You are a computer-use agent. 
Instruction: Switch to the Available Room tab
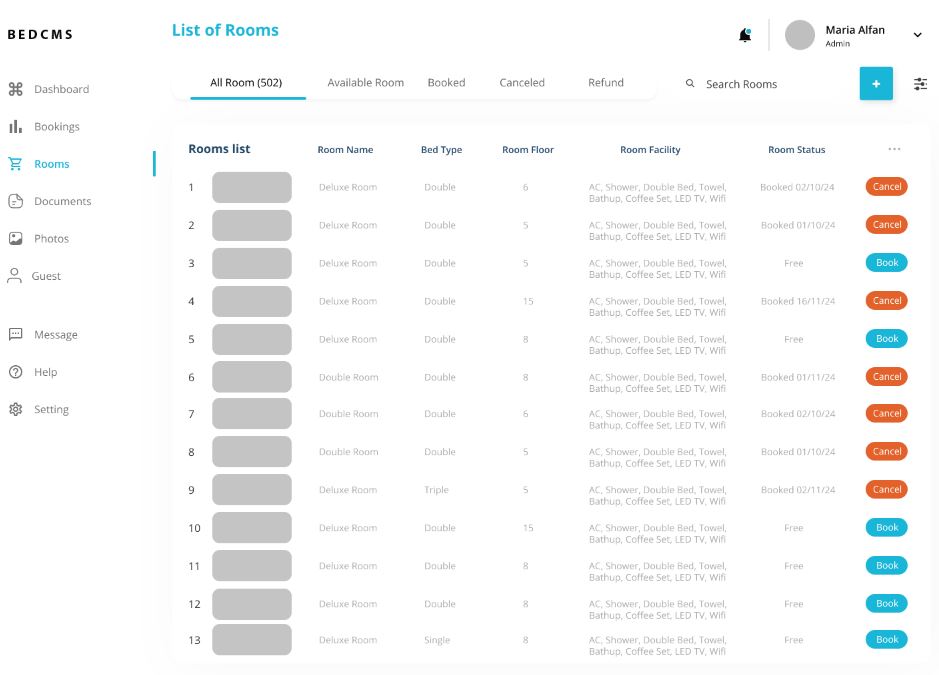[365, 83]
